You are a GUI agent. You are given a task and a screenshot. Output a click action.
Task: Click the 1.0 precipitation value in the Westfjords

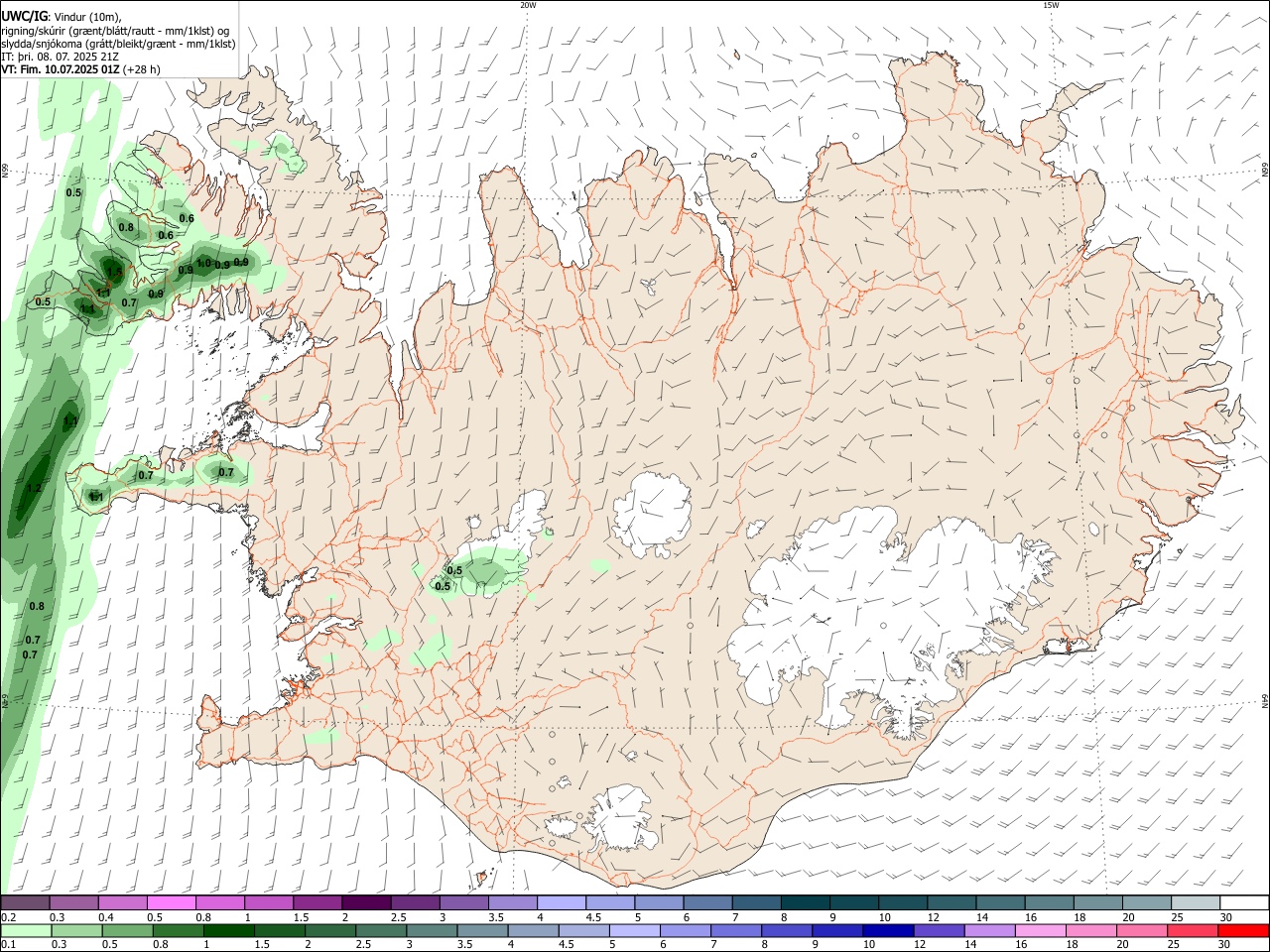pos(204,264)
